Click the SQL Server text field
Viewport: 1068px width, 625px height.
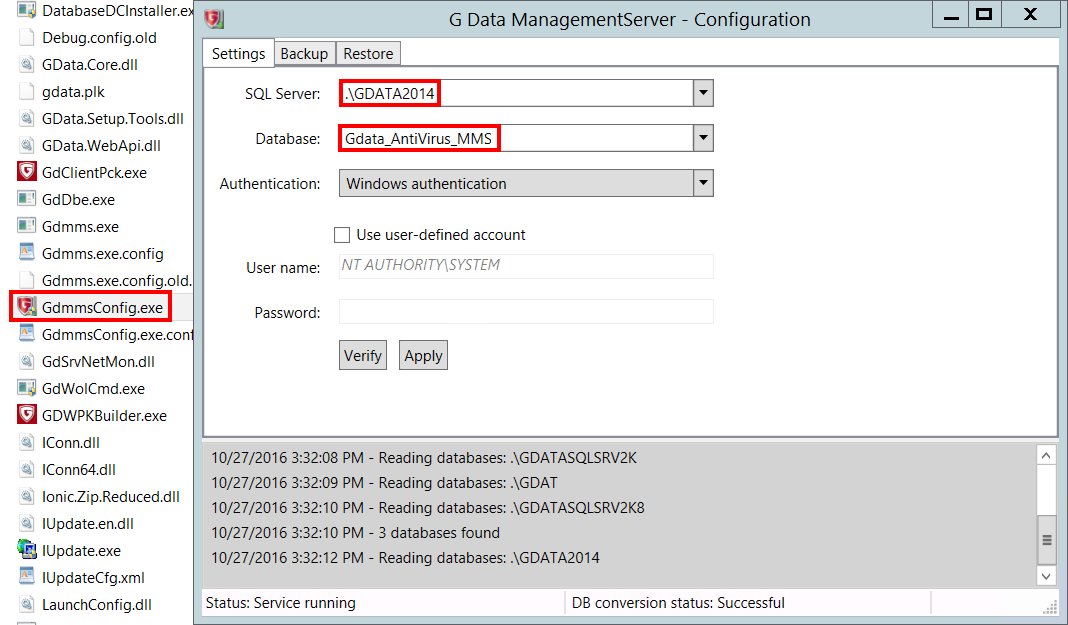pyautogui.click(x=516, y=93)
